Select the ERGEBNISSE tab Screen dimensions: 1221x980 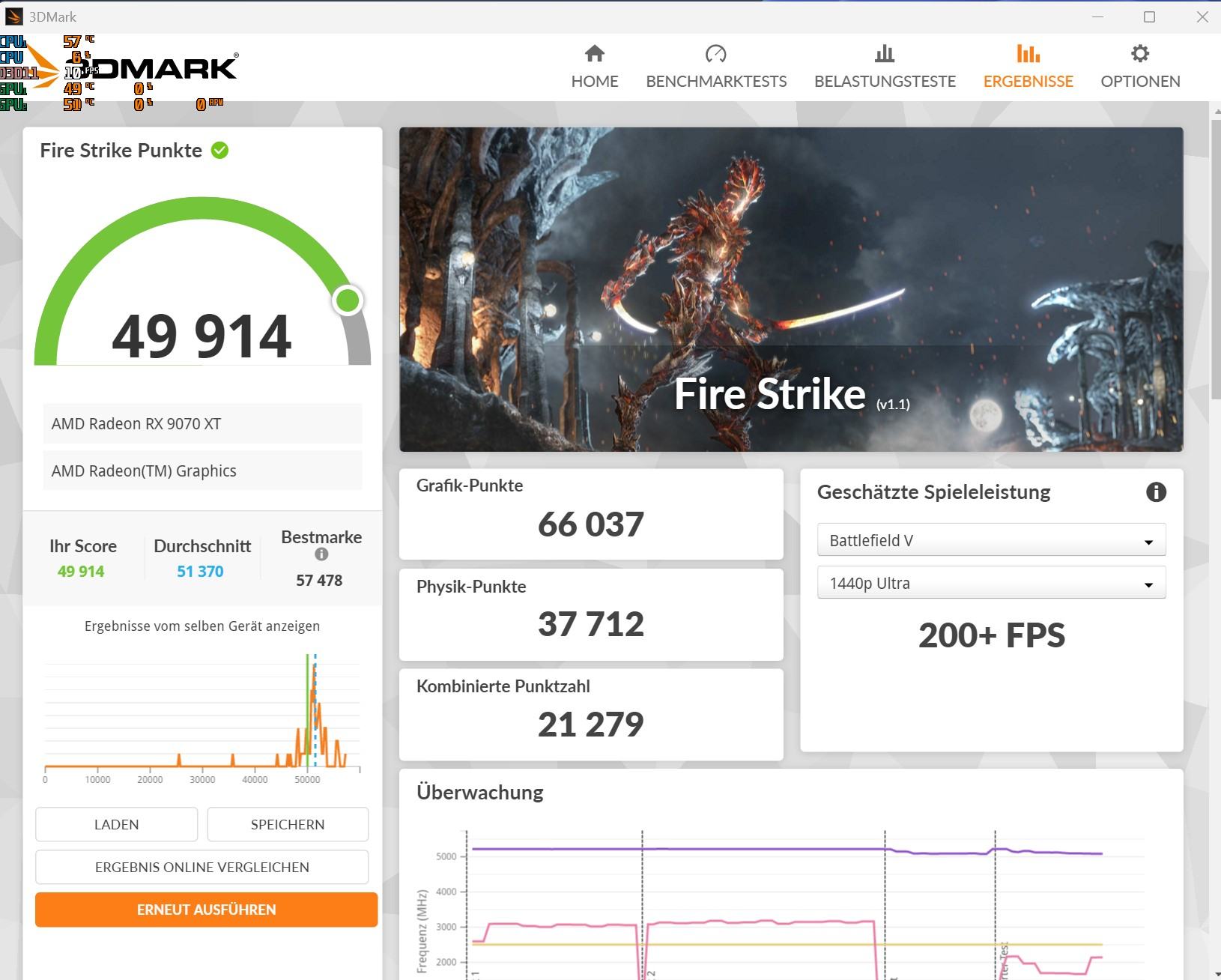(x=1028, y=67)
